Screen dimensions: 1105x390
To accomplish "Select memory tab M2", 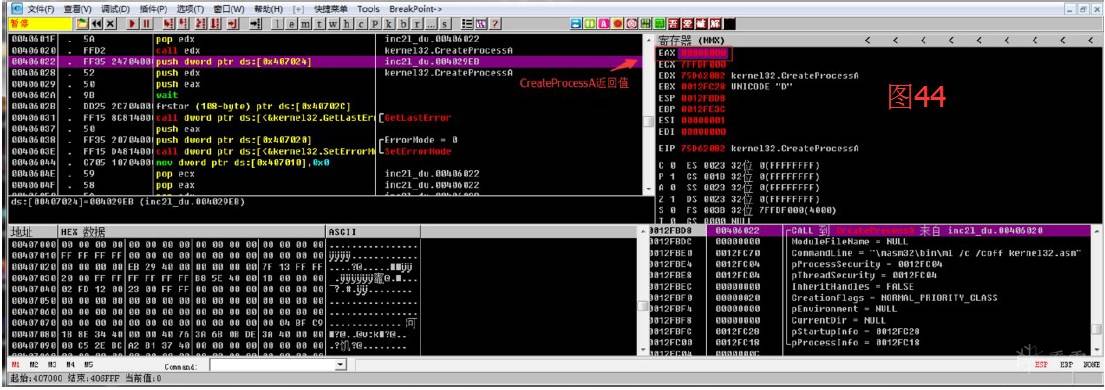I will click(x=33, y=365).
